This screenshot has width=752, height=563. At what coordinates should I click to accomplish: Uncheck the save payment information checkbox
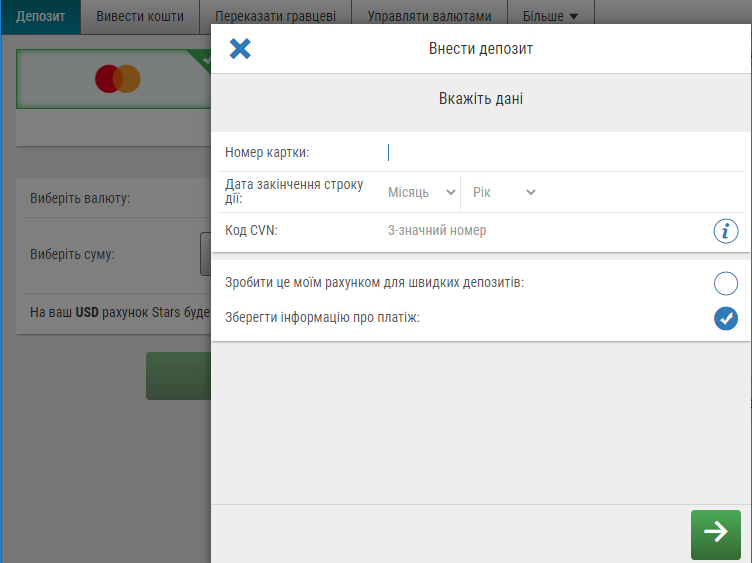725,318
